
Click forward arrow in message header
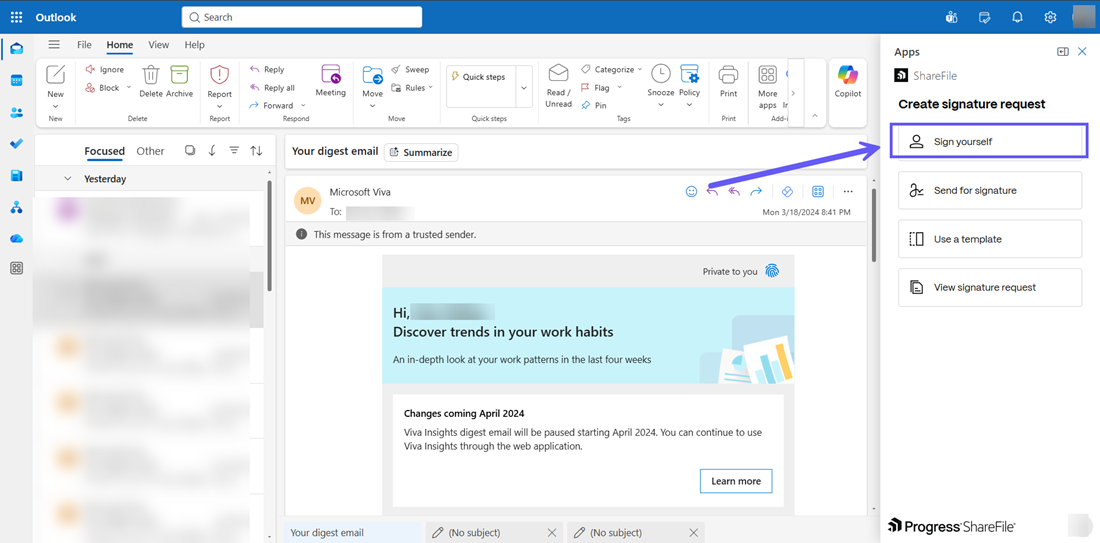point(756,192)
